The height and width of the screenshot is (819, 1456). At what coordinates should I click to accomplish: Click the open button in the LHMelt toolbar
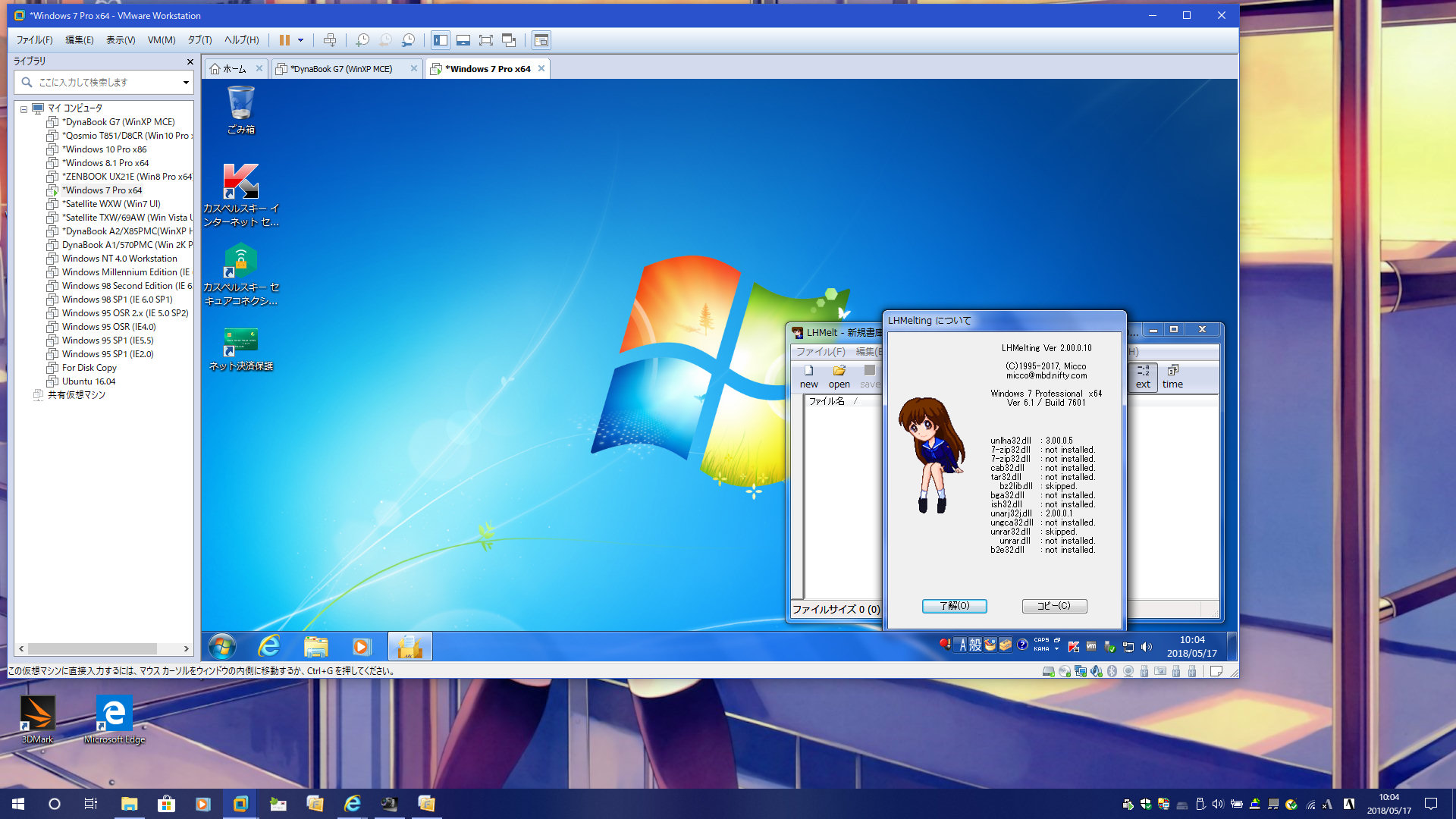coord(839,376)
